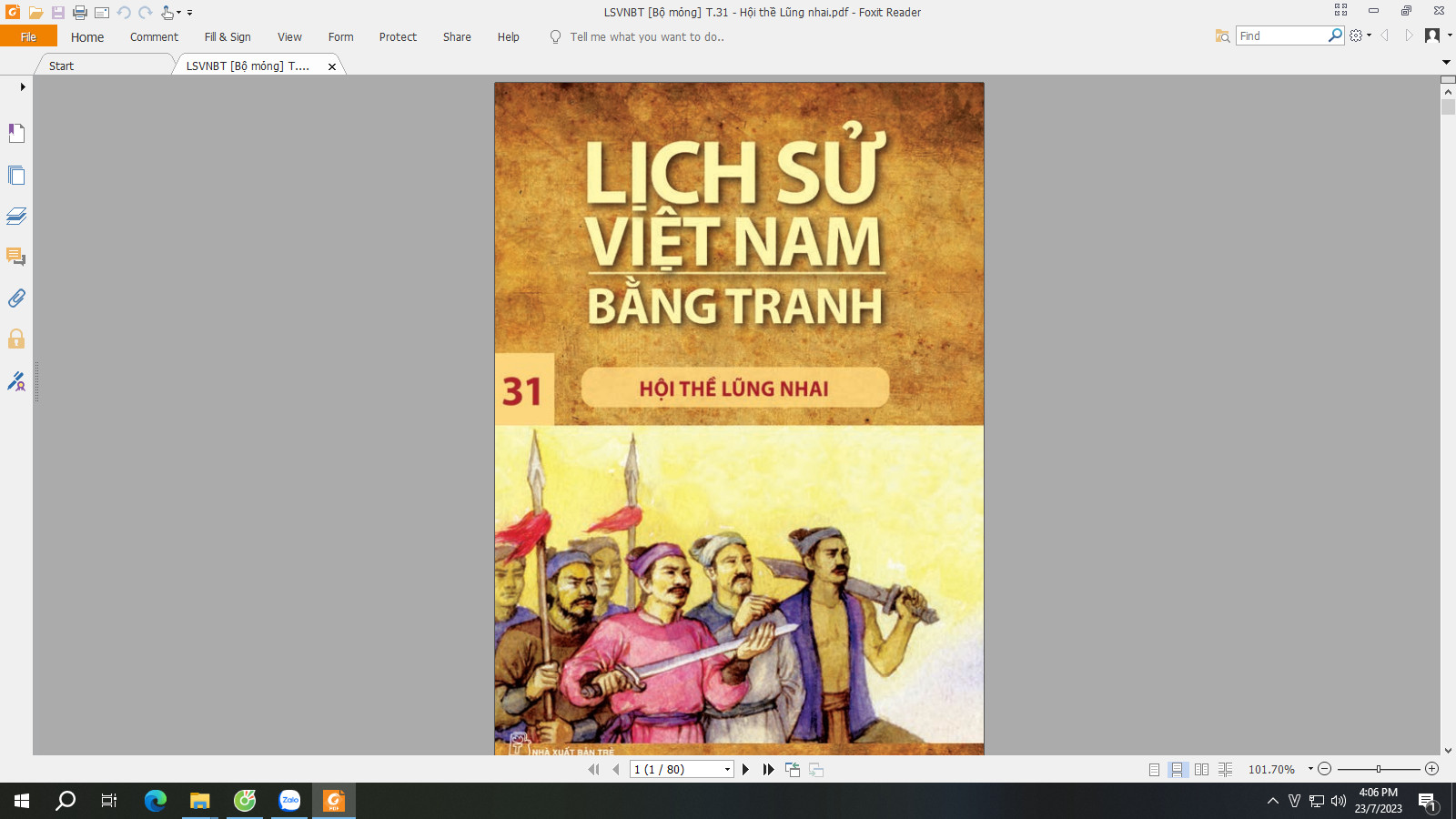This screenshot has width=1456, height=819.
Task: Click the Foxit Reader application logo icon
Action: [13, 12]
